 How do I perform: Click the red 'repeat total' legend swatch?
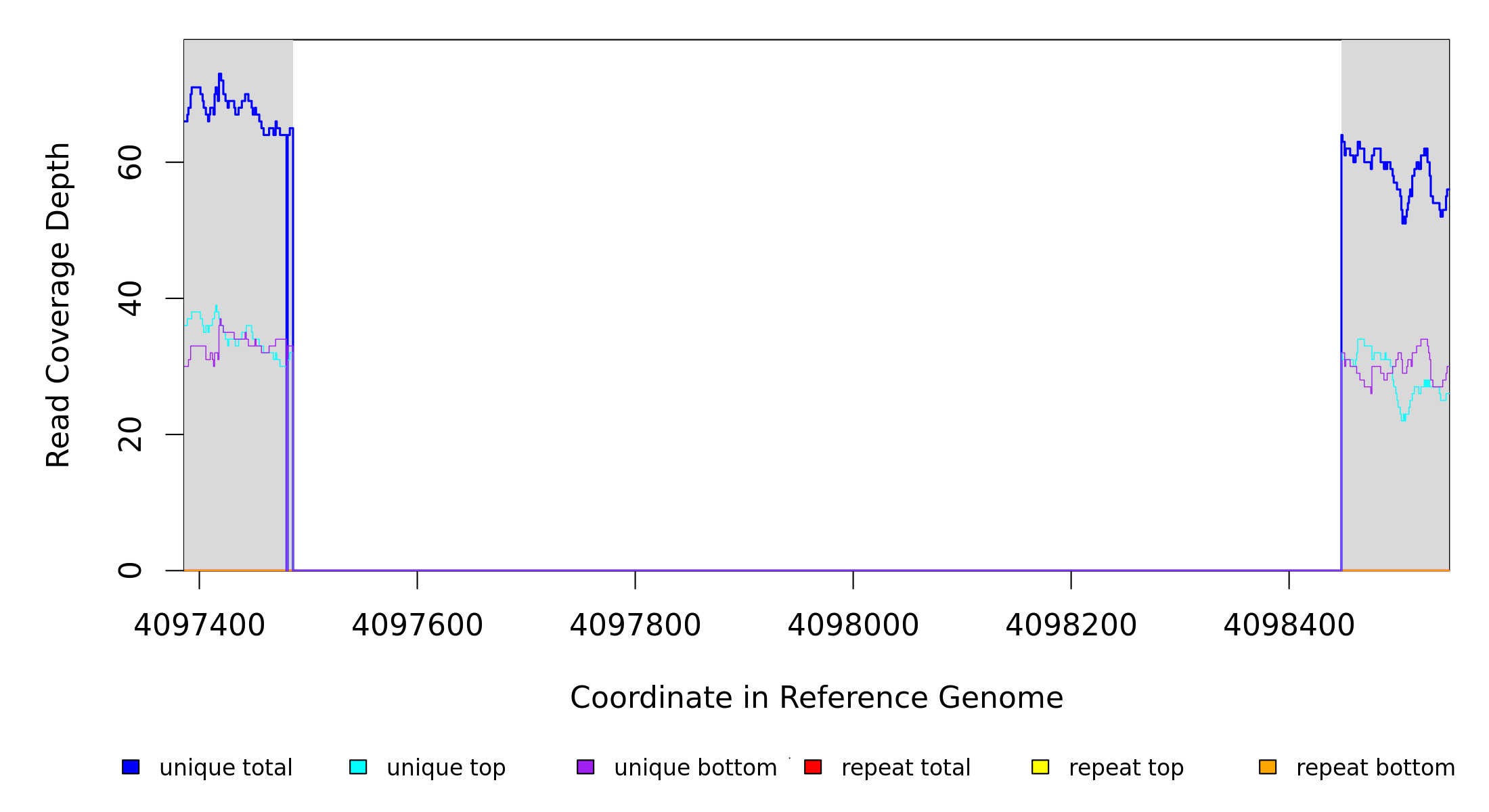[x=813, y=767]
